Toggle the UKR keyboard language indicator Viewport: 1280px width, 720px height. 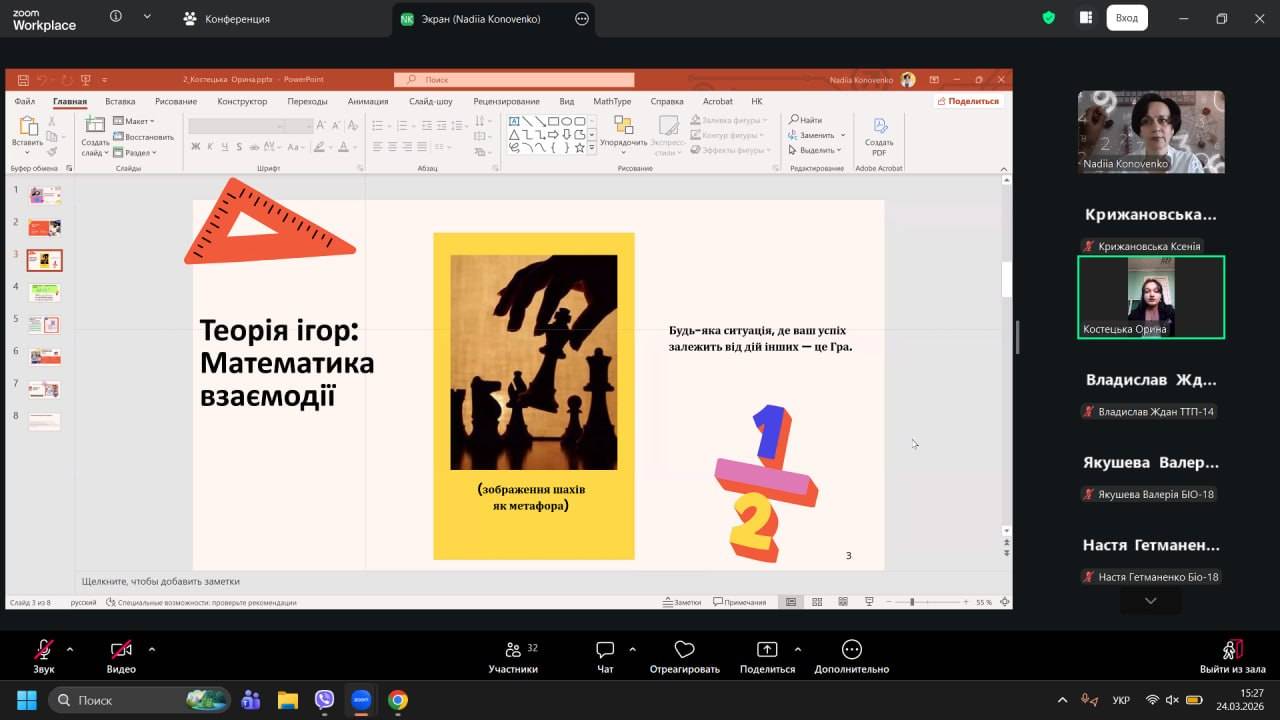1121,700
